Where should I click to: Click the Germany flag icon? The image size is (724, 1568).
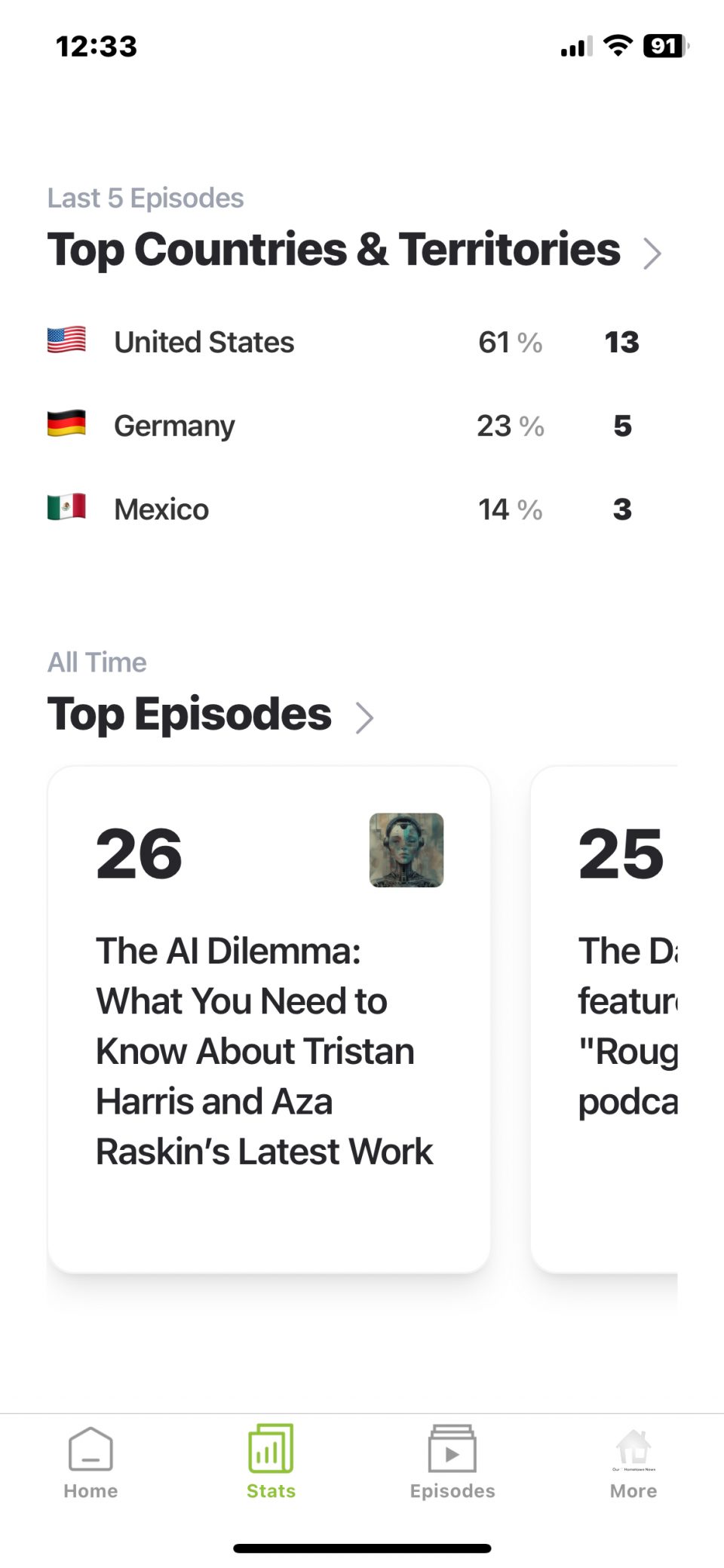click(x=66, y=425)
